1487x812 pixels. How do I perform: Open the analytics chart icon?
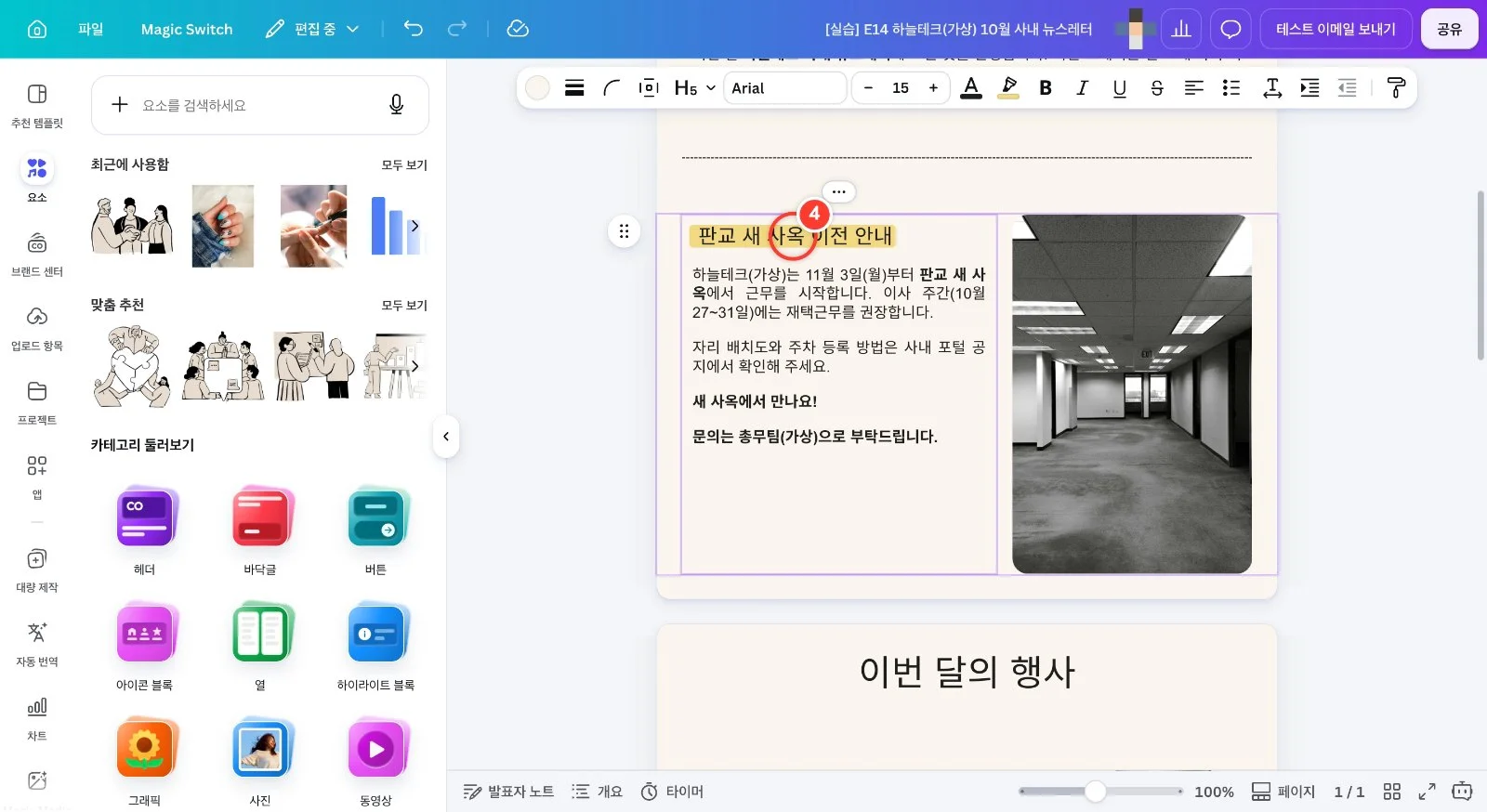pos(1181,29)
